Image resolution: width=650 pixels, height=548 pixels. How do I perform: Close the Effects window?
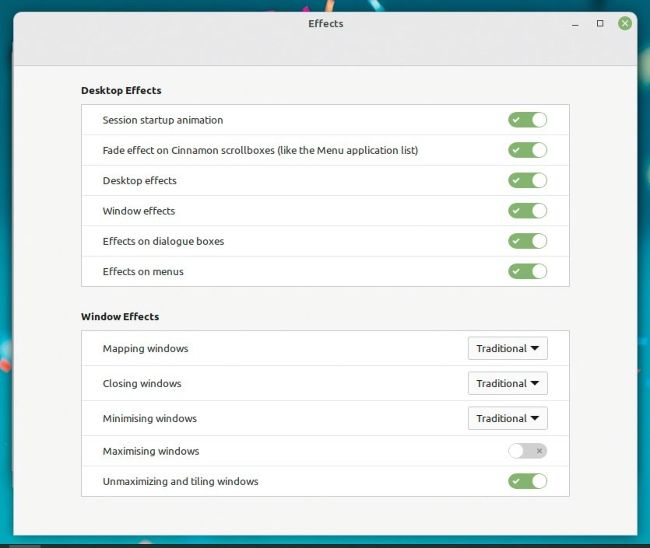coord(625,23)
